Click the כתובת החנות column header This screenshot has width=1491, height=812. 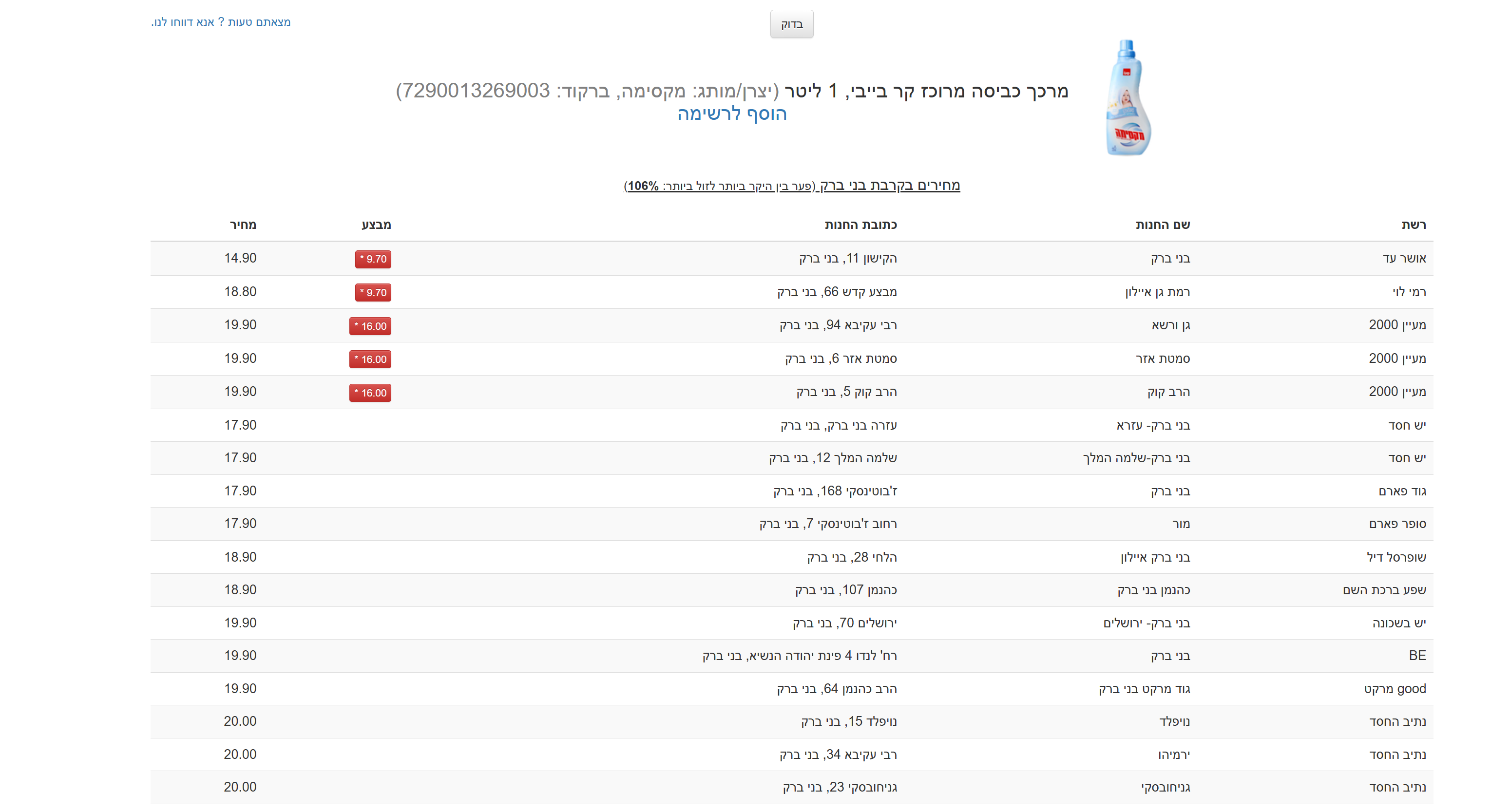(860, 225)
